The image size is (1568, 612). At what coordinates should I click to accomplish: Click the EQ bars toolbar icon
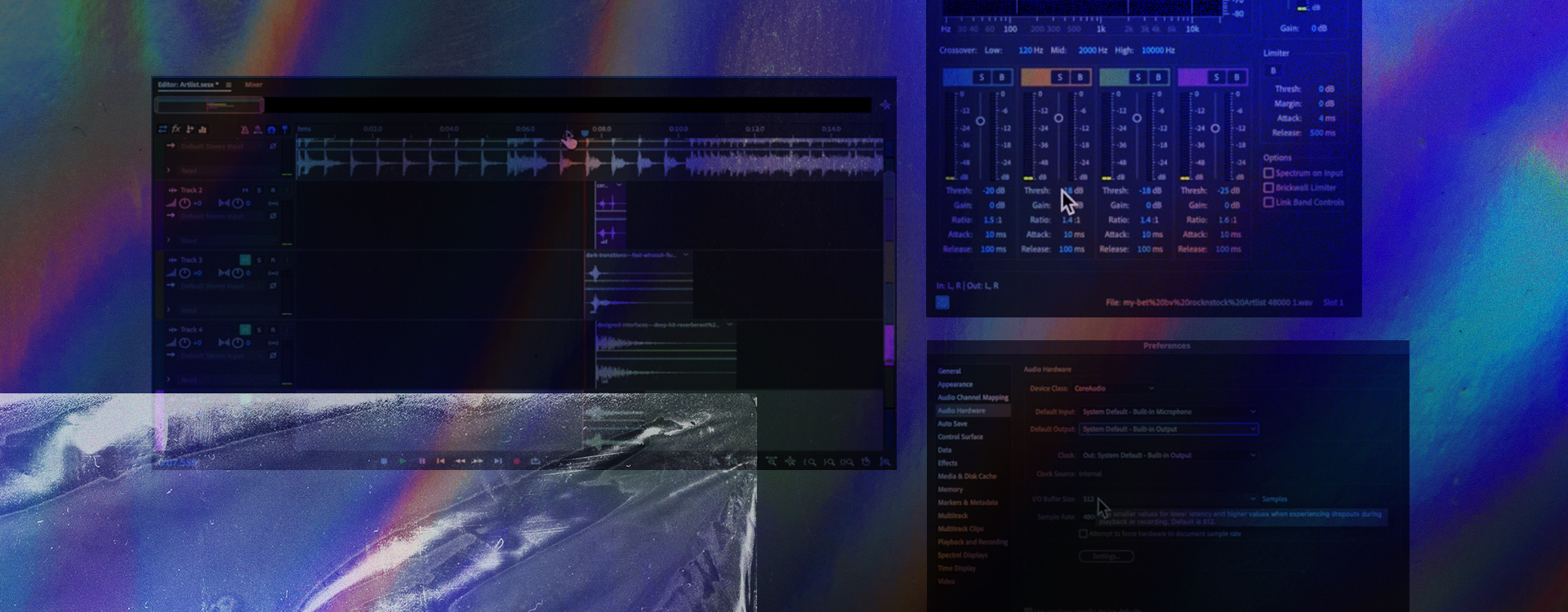coord(203,129)
